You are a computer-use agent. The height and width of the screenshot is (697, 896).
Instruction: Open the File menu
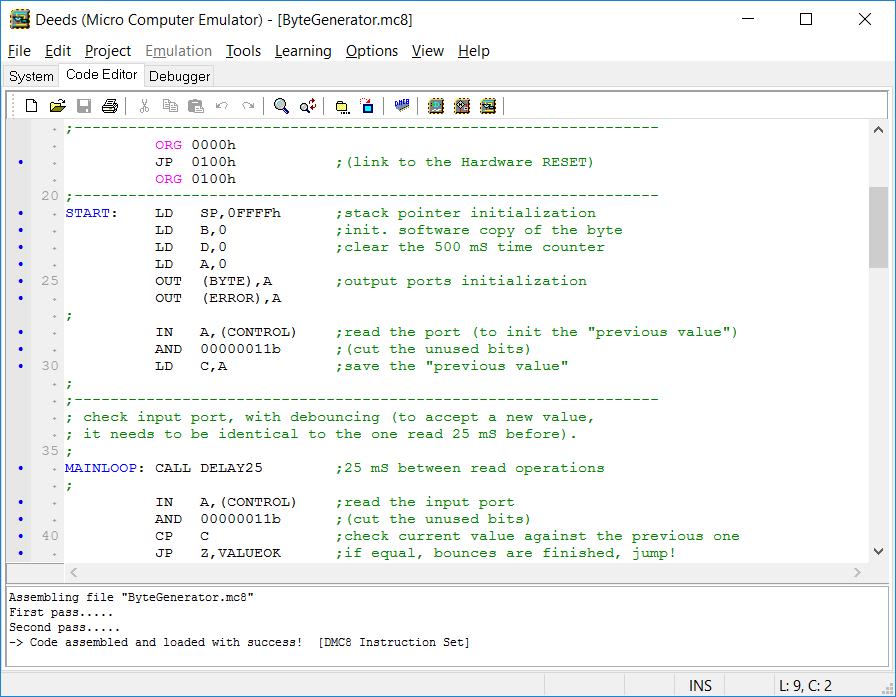(x=19, y=51)
